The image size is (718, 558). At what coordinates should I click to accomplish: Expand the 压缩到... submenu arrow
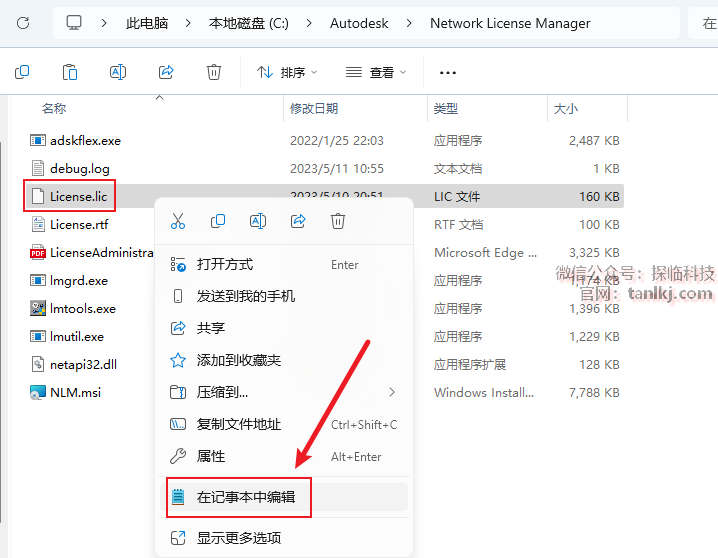392,392
